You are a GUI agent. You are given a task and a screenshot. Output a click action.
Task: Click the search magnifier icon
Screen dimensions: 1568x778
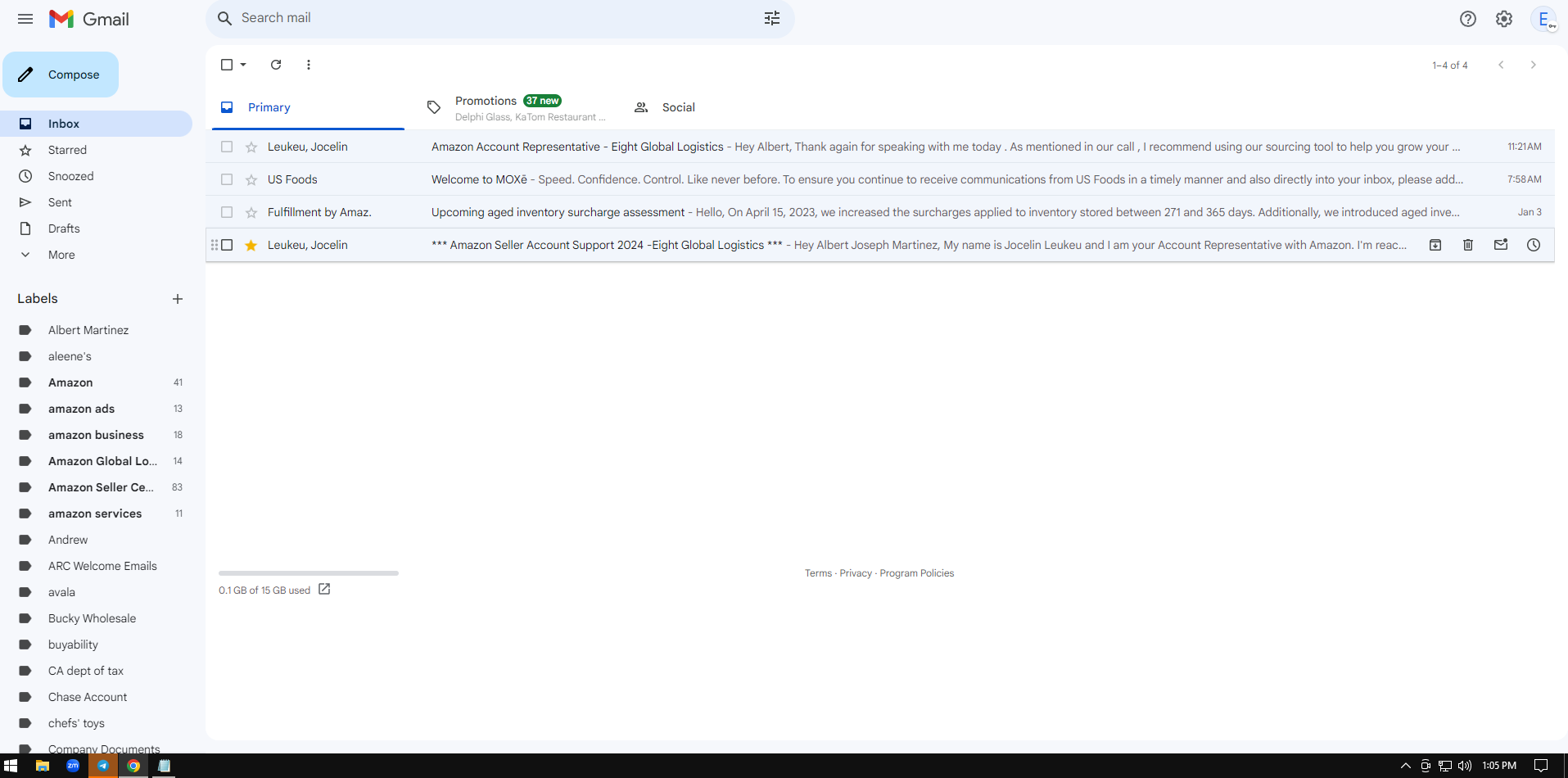tap(224, 18)
